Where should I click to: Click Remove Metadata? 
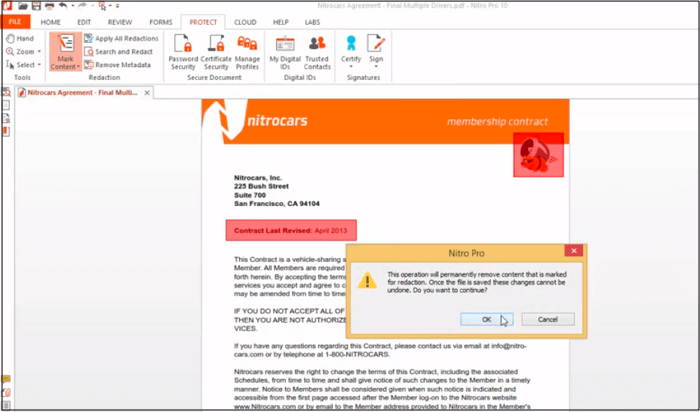[x=118, y=65]
